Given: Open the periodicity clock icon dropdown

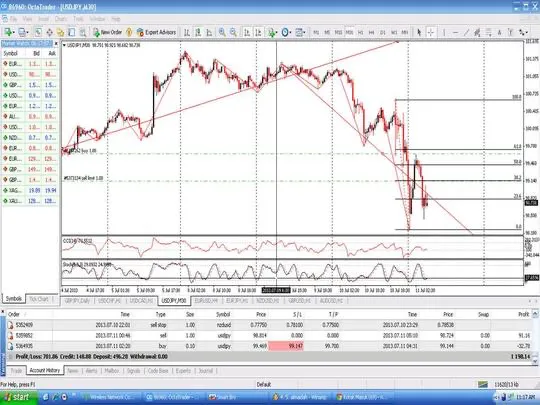Looking at the screenshot, I should point(287,32).
